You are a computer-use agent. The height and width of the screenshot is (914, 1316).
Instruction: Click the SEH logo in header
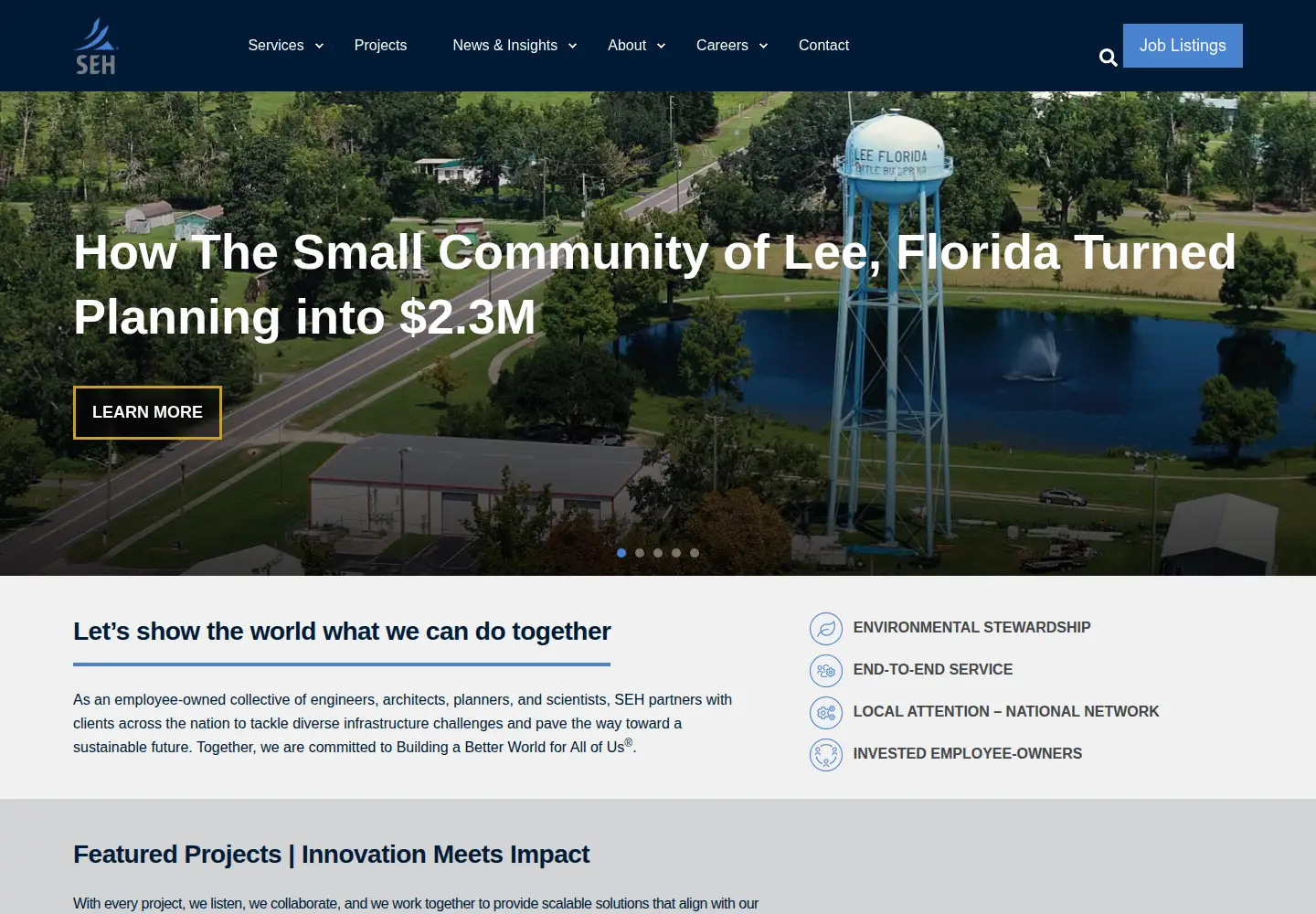pos(96,46)
